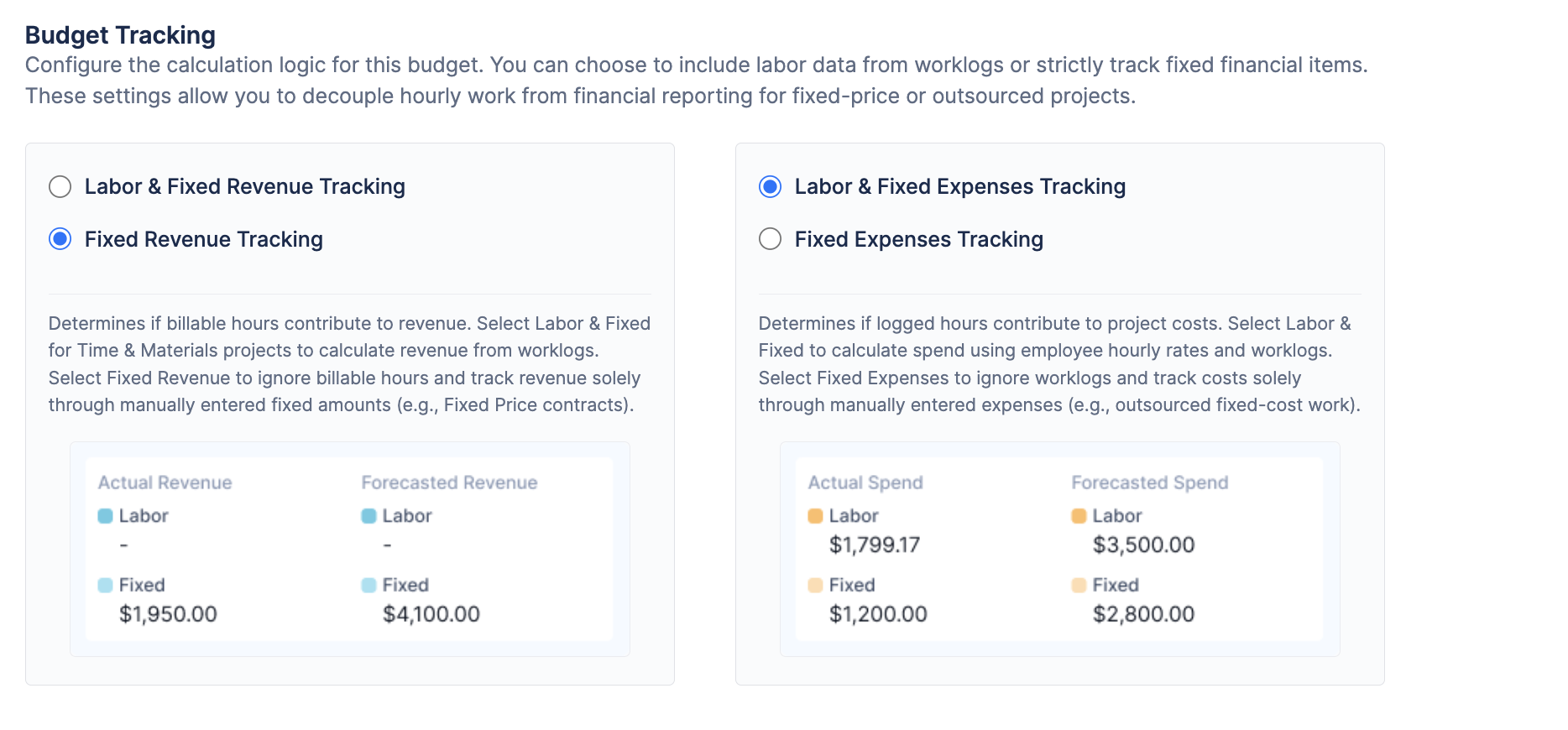
Task: Click pale orange Fixed swatch under Actual Spend
Action: 815,585
